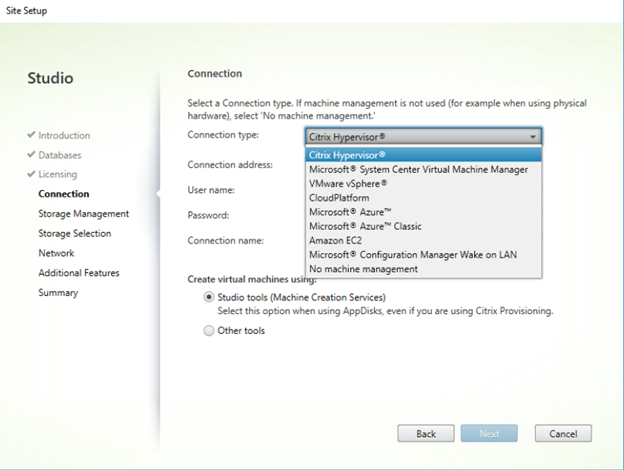Go to the Databases step
624x470 pixels.
click(x=60, y=155)
